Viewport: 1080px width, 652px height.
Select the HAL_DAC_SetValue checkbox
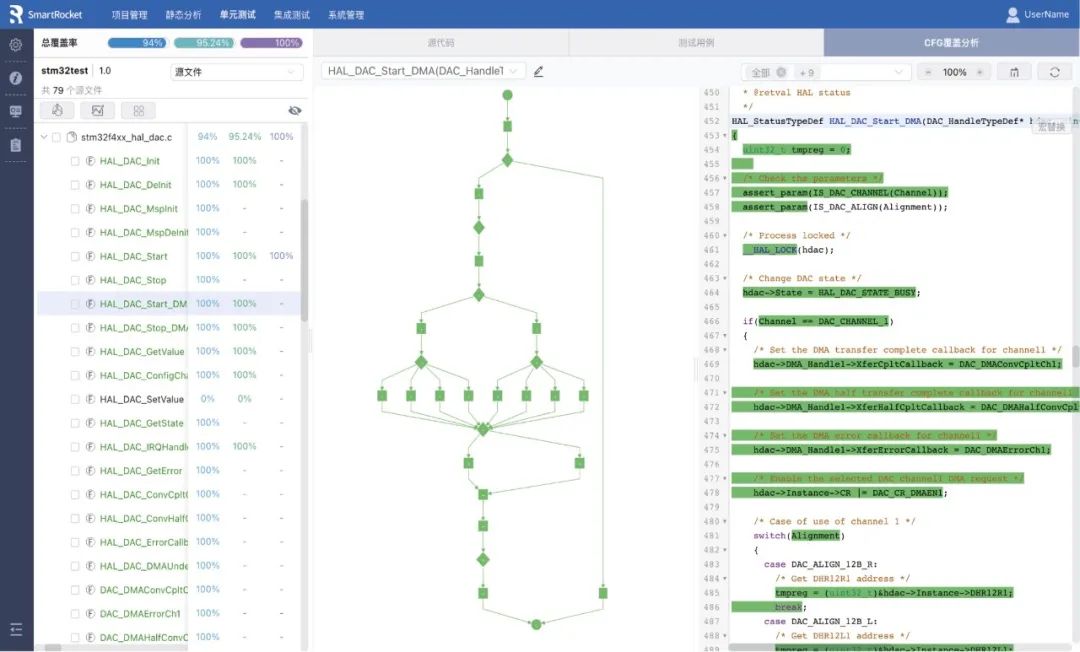(75, 399)
